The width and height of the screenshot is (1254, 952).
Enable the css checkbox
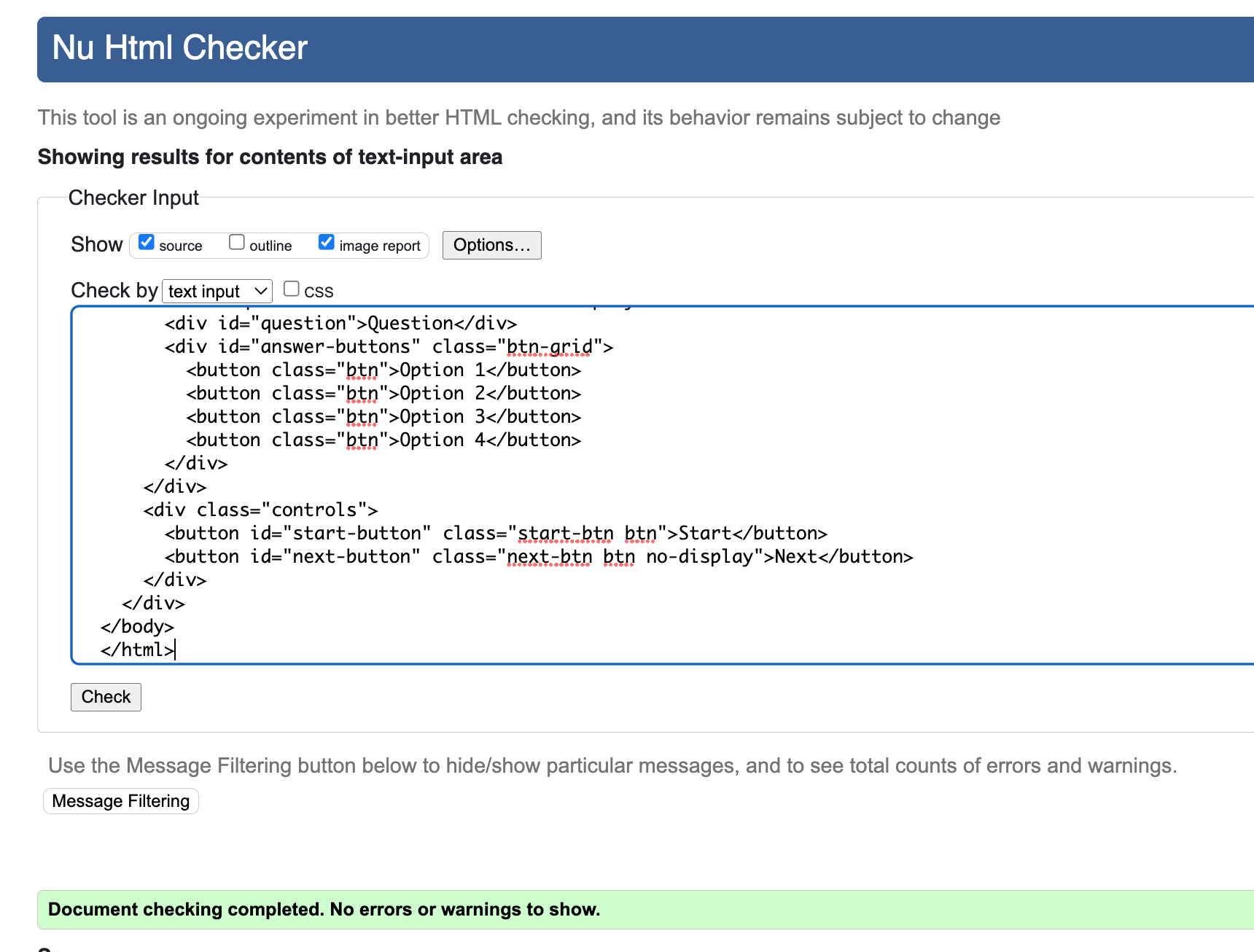292,289
